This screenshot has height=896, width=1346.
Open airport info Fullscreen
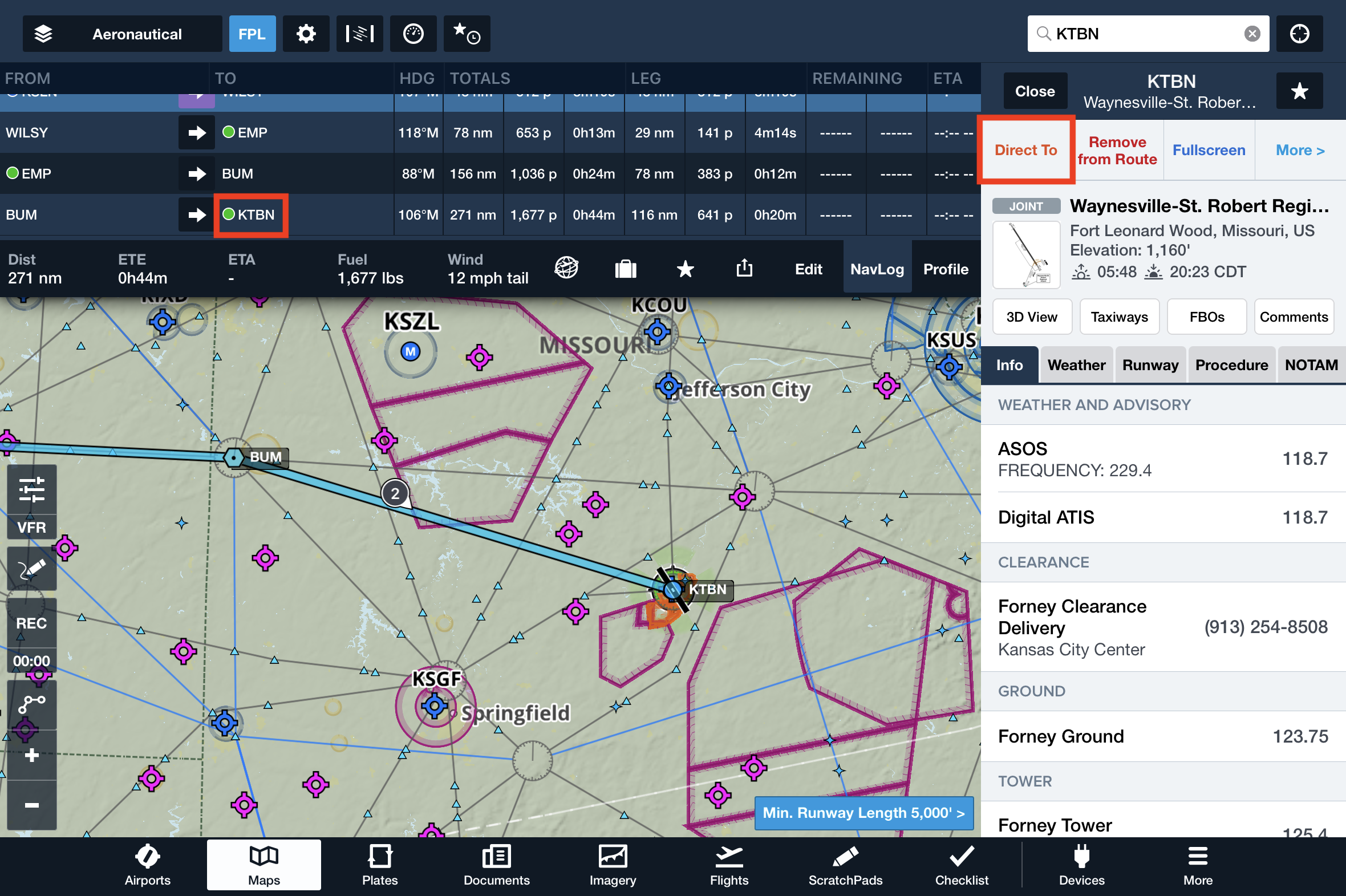[x=1209, y=150]
